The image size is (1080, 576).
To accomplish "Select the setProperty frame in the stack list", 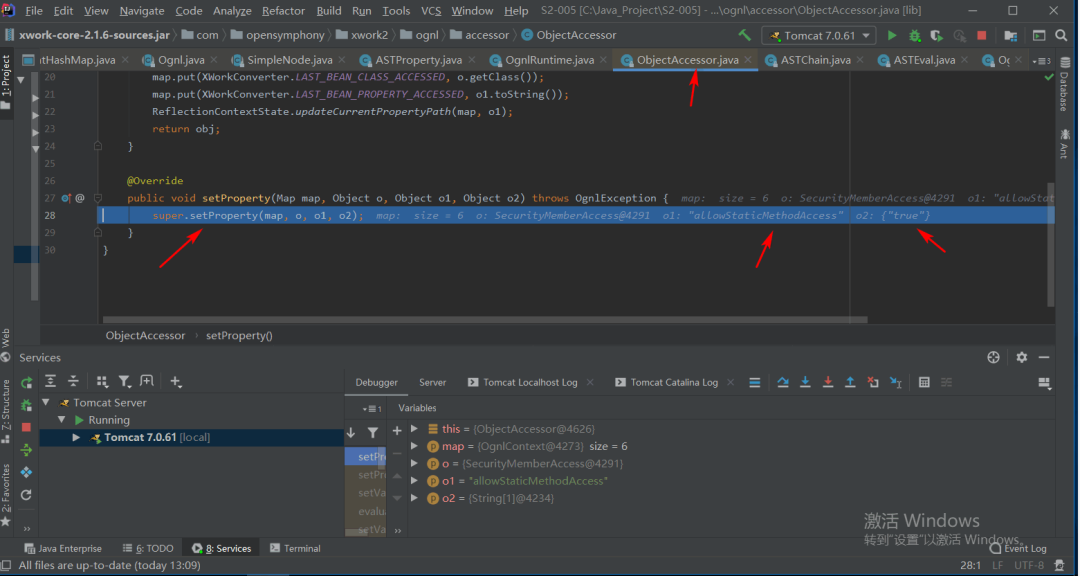I will 366,457.
